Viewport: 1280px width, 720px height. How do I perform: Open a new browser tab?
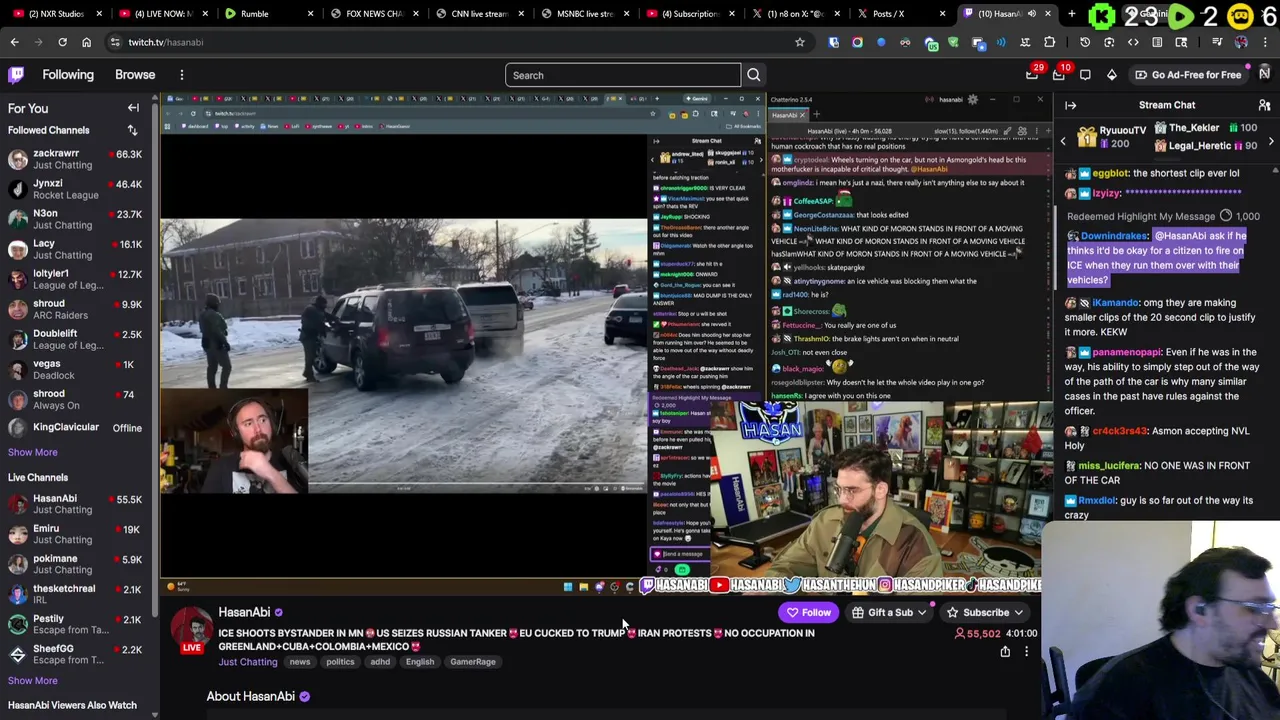click(x=1071, y=14)
